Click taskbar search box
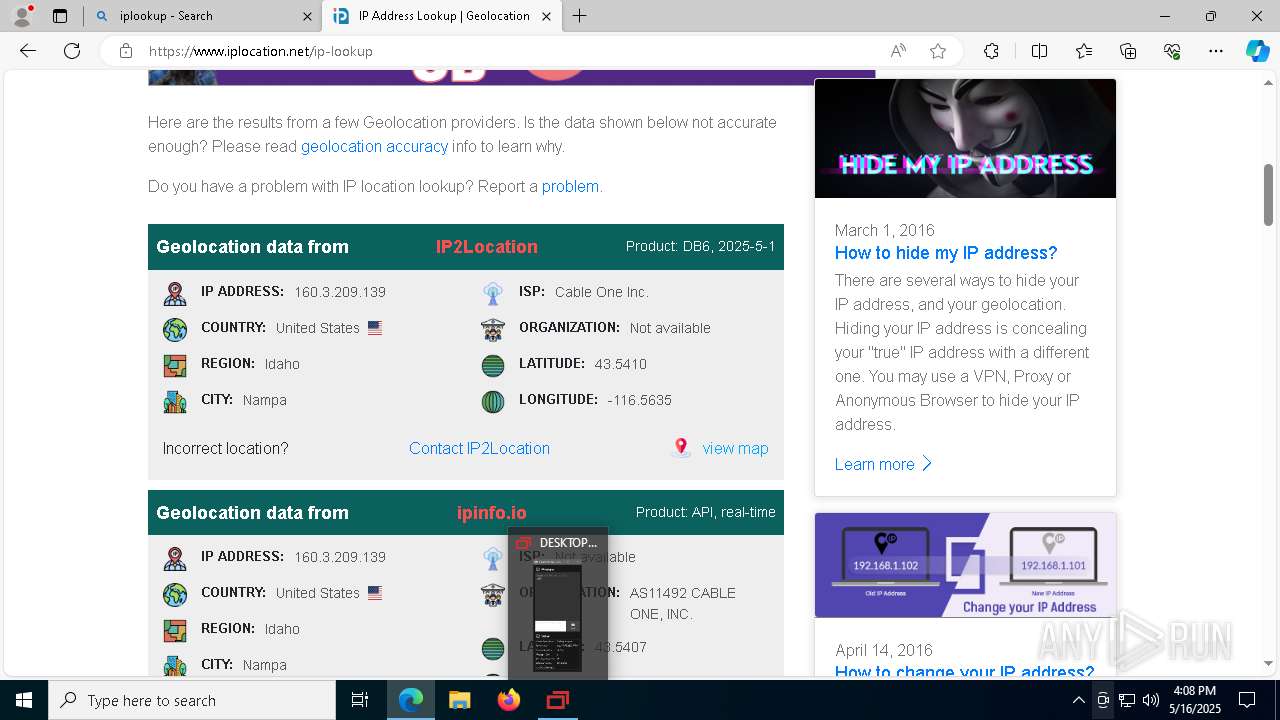Screen dimensions: 1280x720 [x=192, y=700]
